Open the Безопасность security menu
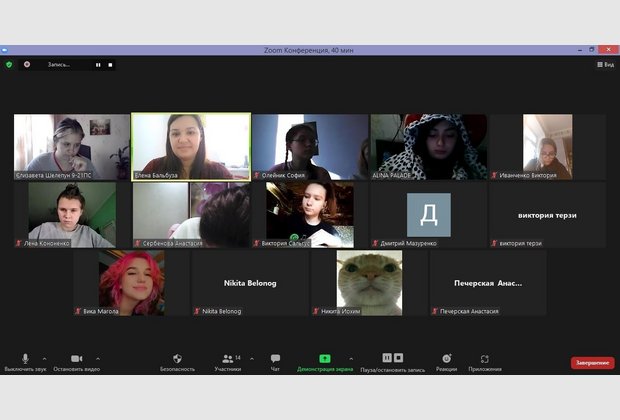This screenshot has height=420, width=620. tap(177, 362)
